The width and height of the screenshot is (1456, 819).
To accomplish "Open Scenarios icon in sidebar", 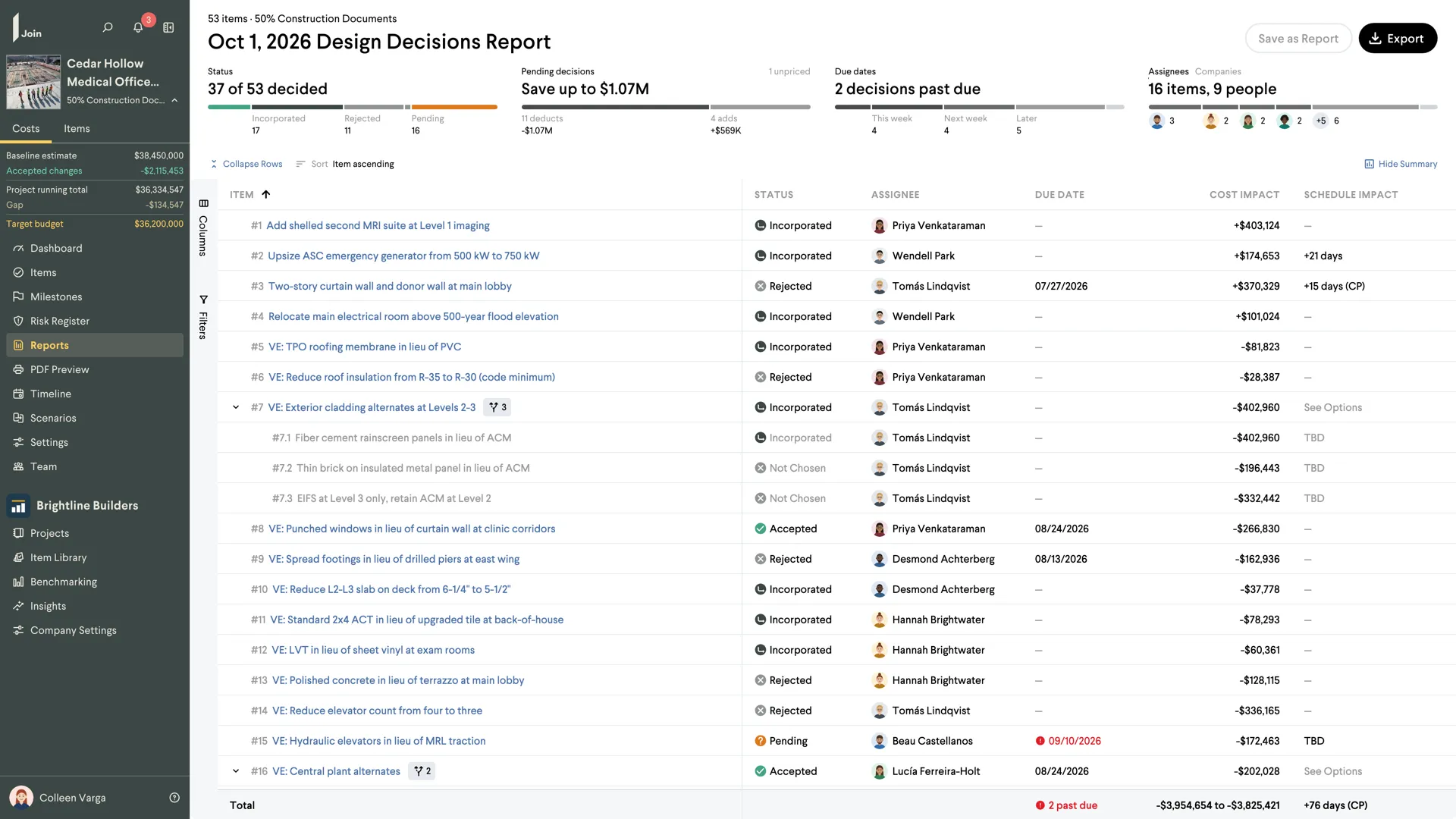I will click(x=18, y=419).
